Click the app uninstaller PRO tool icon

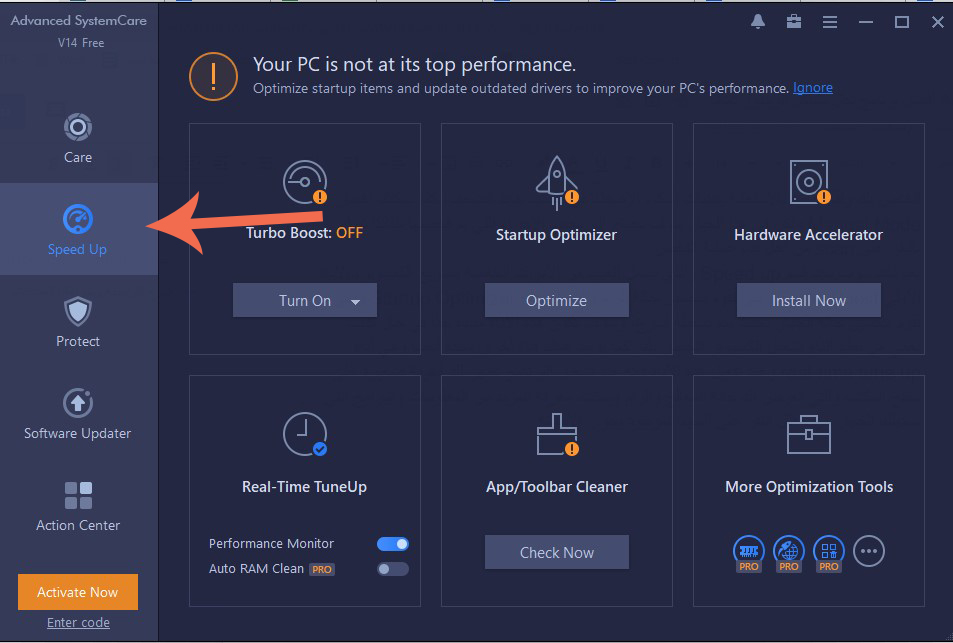tap(828, 550)
